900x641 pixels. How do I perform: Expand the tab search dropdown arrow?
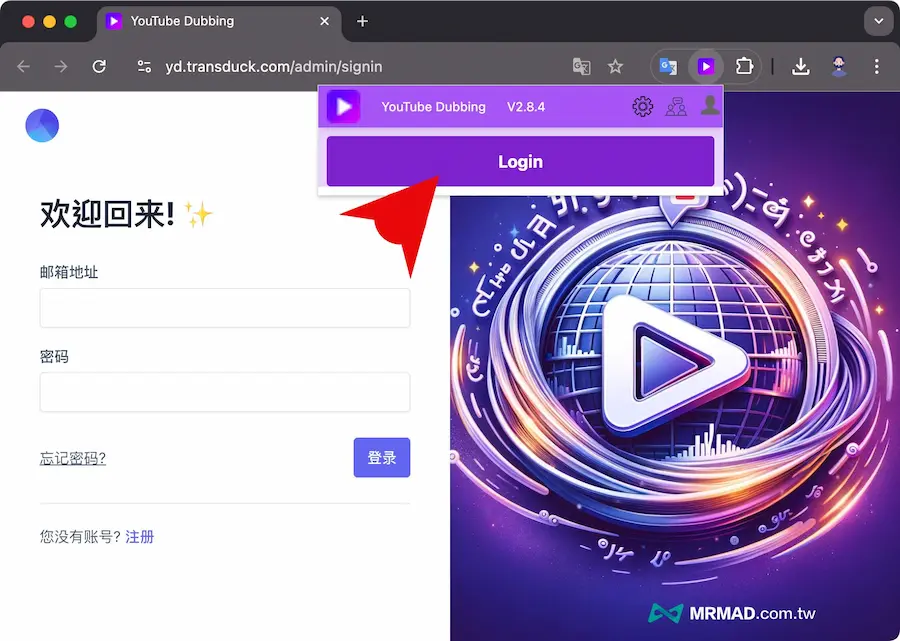878,21
